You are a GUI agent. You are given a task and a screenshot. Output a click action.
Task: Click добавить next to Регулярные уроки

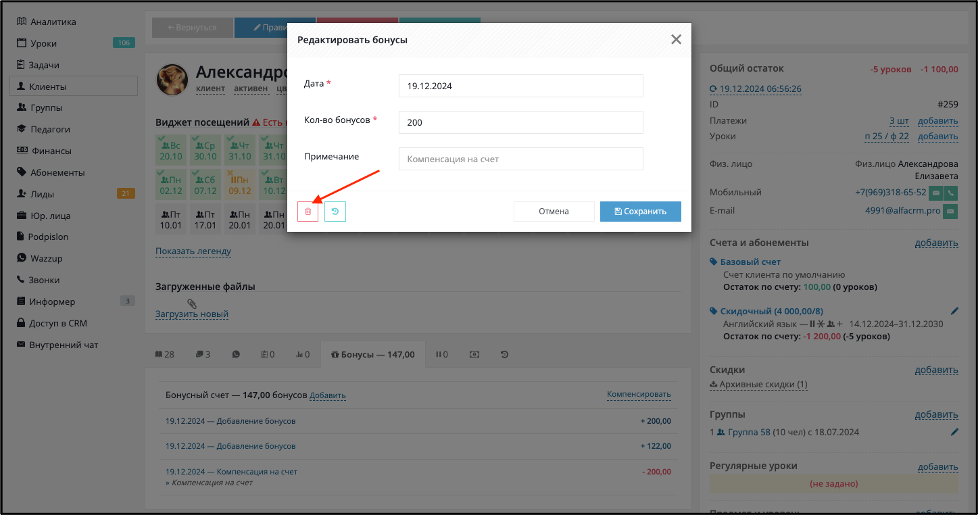(x=938, y=467)
